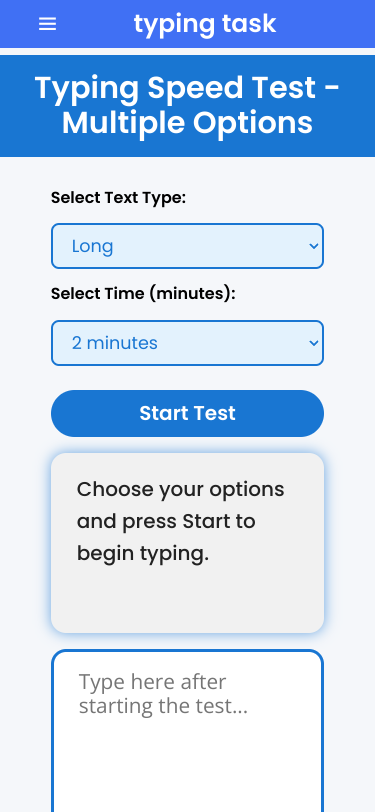
Task: Click the 'Select Text Type:' label
Action: (118, 198)
